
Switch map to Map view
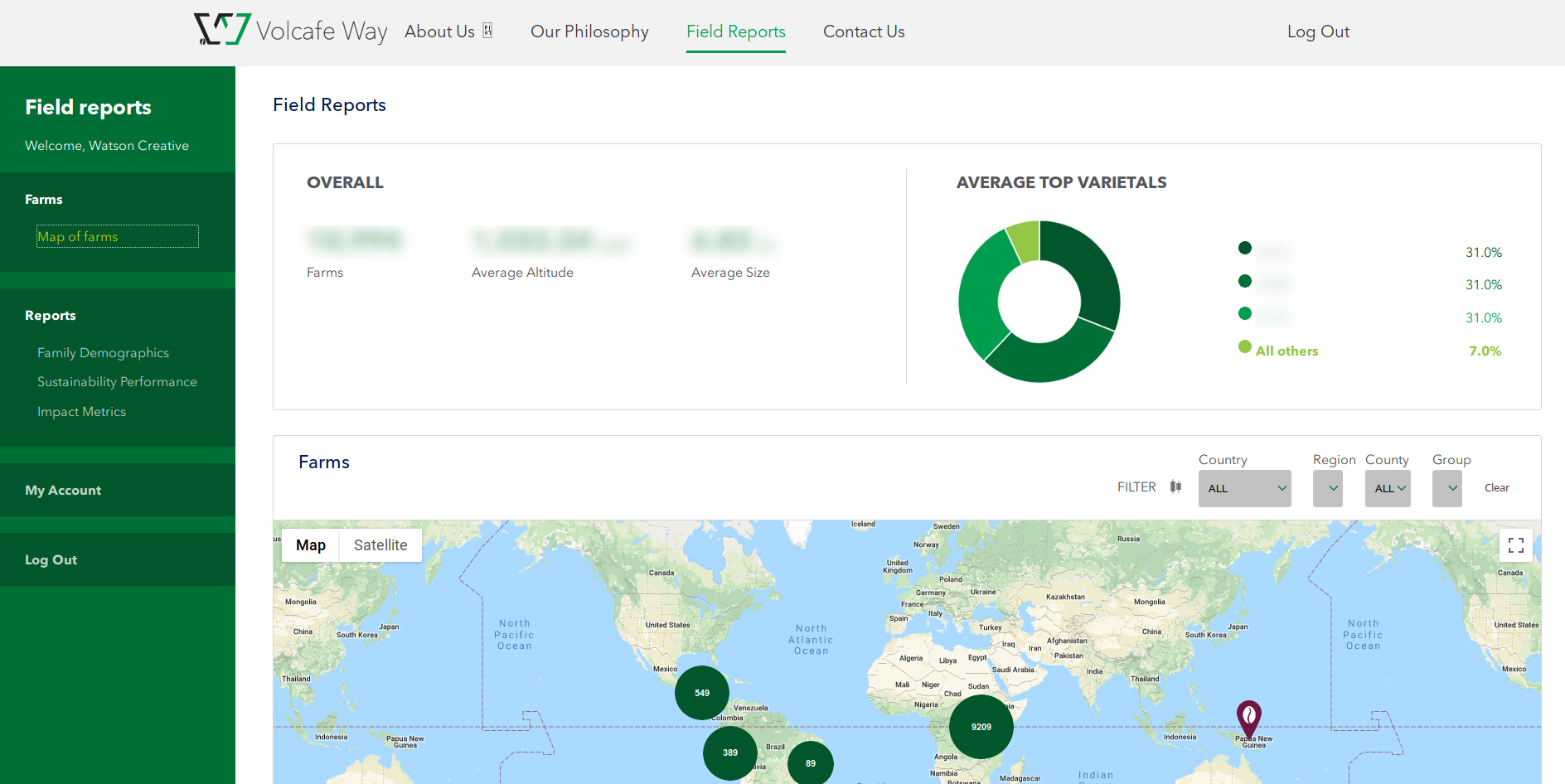[311, 545]
